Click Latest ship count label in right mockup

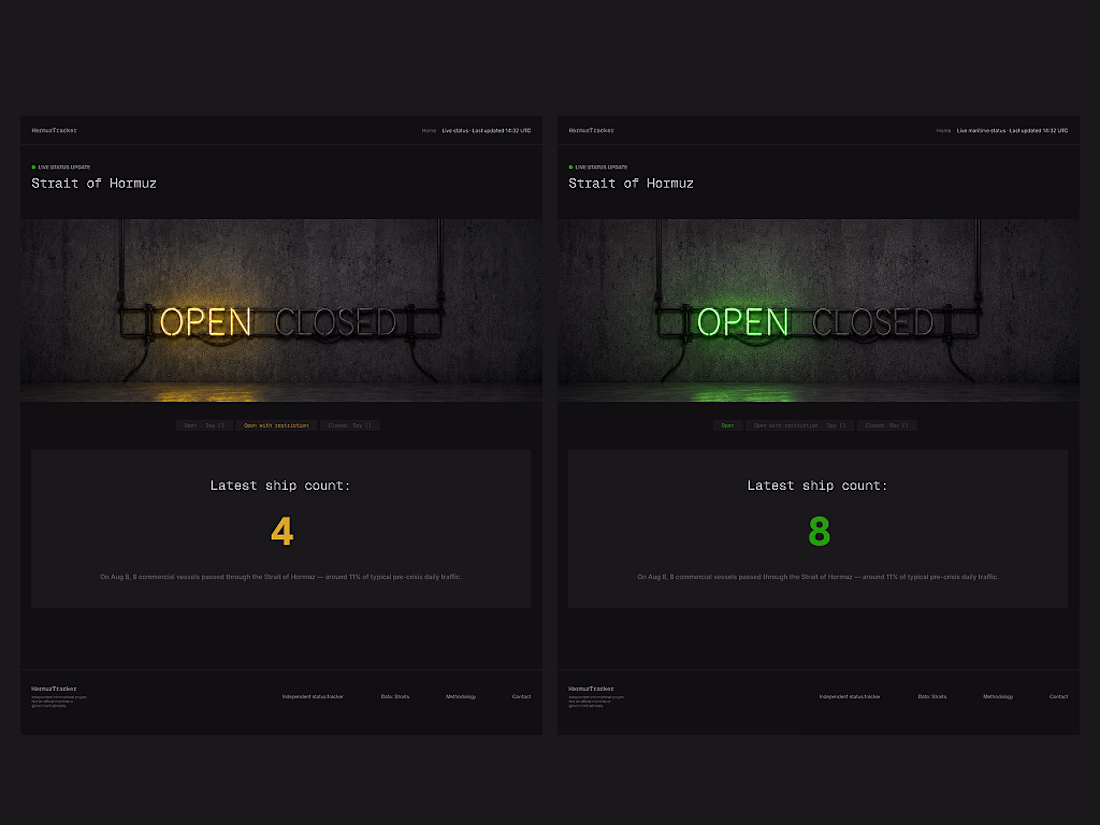pyautogui.click(x=818, y=485)
